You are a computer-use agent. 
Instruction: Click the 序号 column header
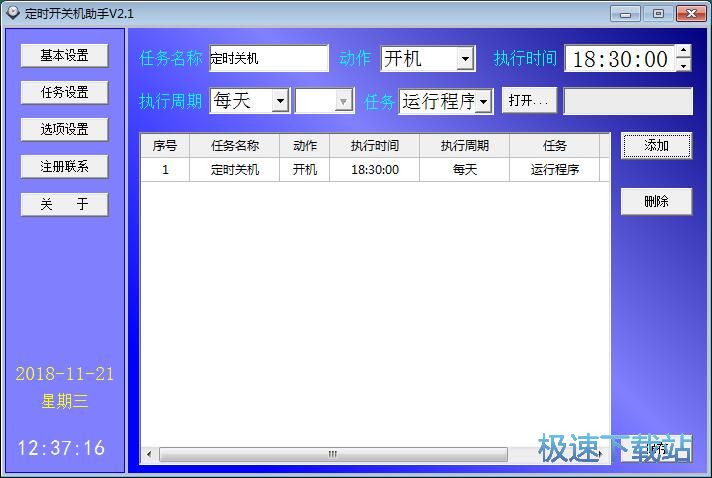pyautogui.click(x=165, y=146)
